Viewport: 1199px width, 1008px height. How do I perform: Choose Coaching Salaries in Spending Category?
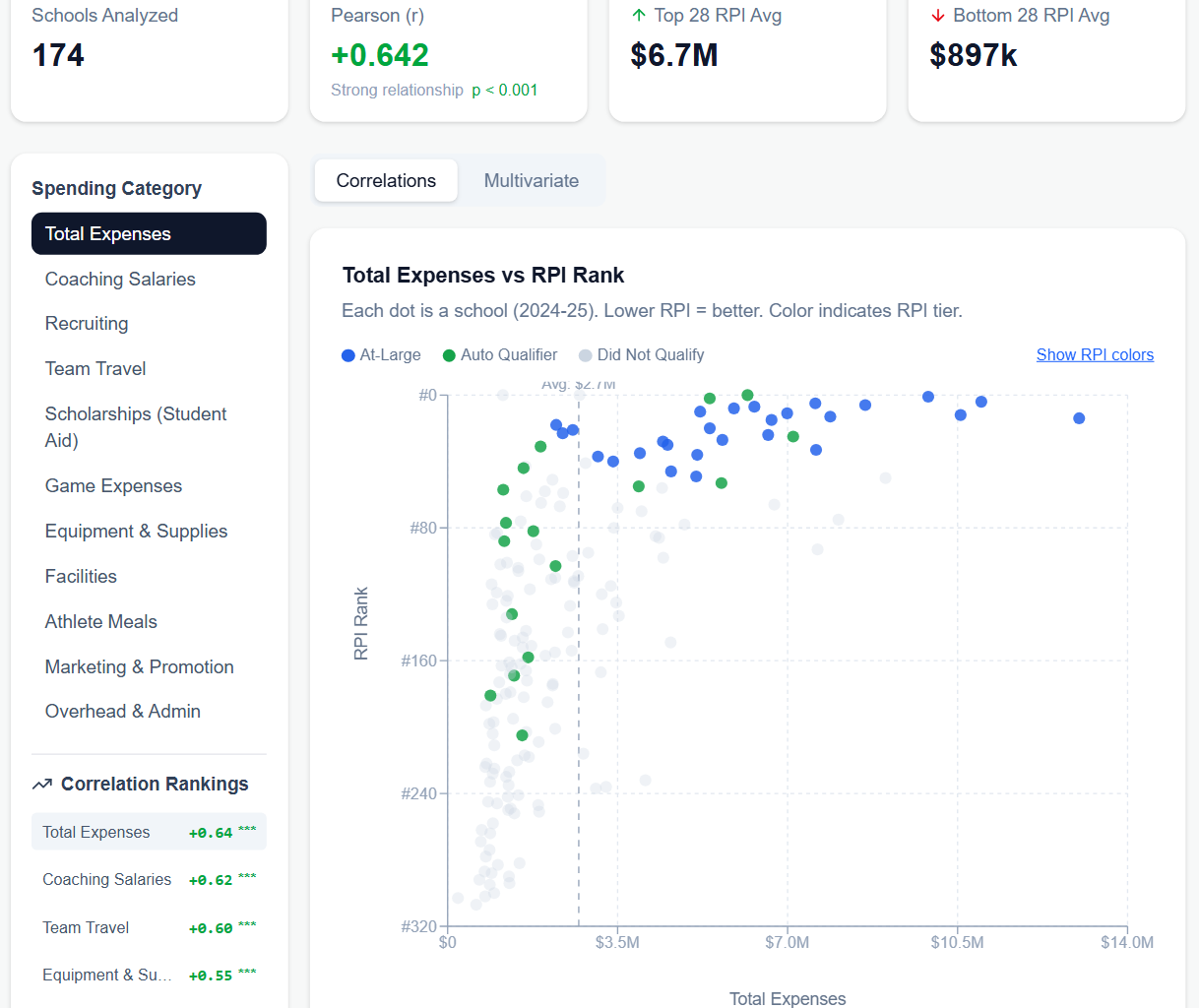click(120, 280)
